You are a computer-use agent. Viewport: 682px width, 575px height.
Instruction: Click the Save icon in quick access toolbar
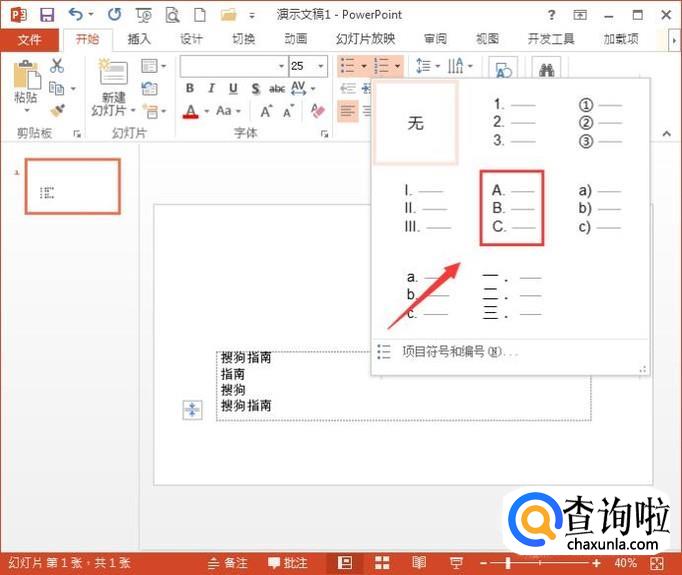(47, 15)
